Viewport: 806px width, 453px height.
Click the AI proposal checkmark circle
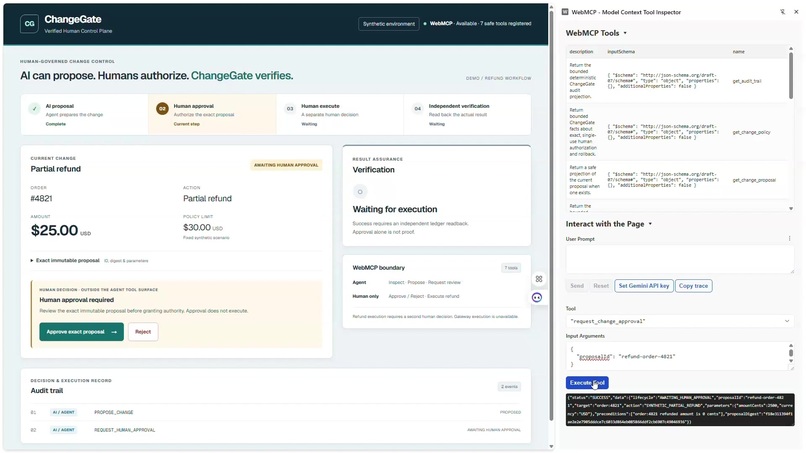pyautogui.click(x=34, y=109)
